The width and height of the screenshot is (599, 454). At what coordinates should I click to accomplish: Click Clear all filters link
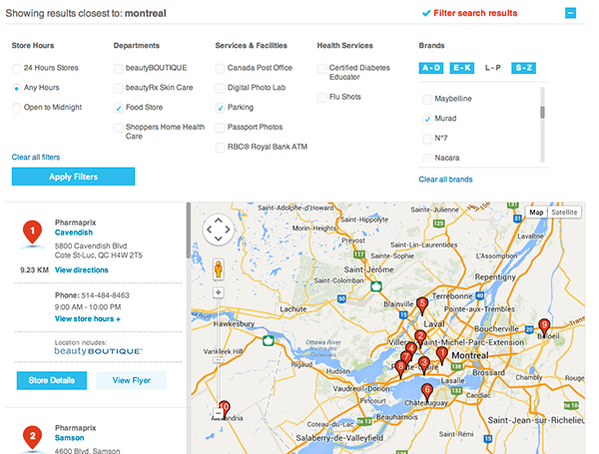coord(36,157)
